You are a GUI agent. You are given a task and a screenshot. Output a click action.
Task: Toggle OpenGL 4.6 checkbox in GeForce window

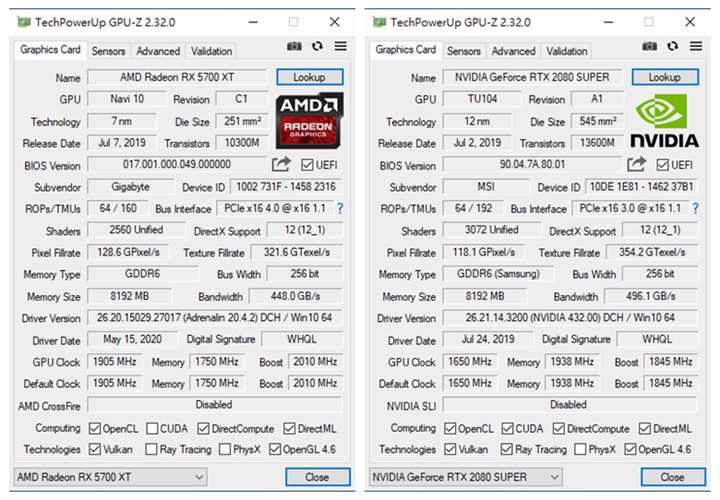(630, 449)
